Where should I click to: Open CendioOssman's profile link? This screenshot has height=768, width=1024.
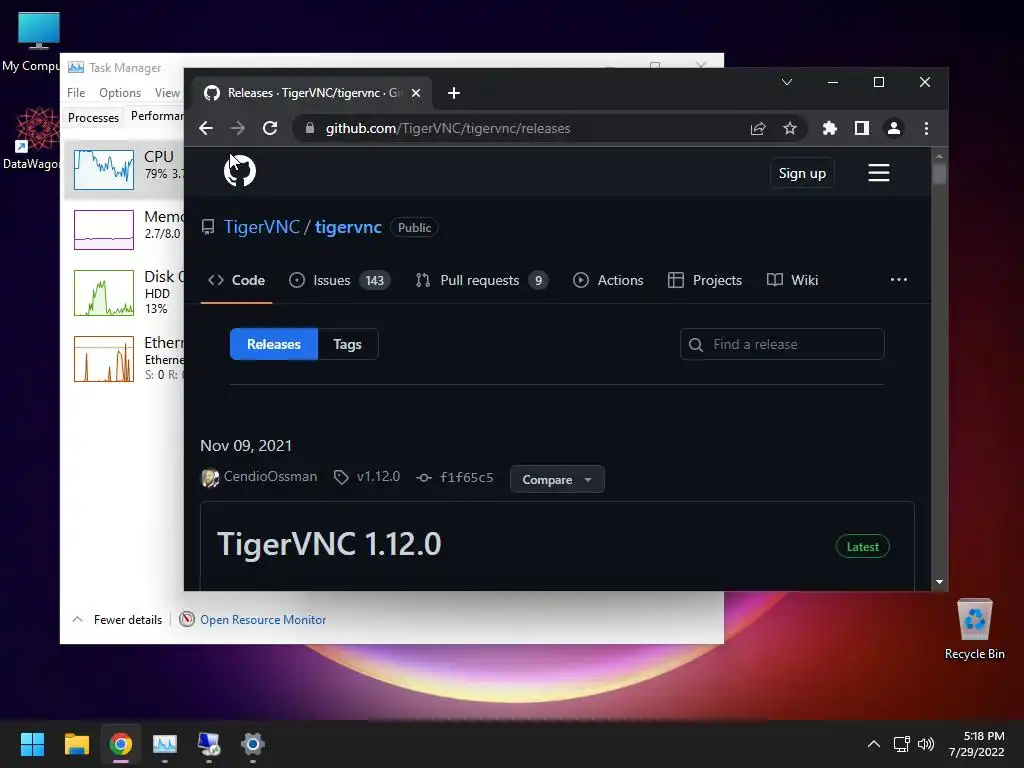(270, 477)
